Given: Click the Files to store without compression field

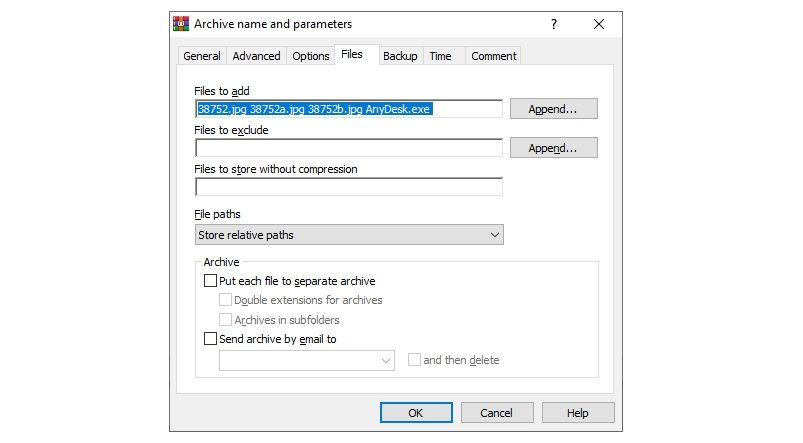Looking at the screenshot, I should pyautogui.click(x=348, y=187).
